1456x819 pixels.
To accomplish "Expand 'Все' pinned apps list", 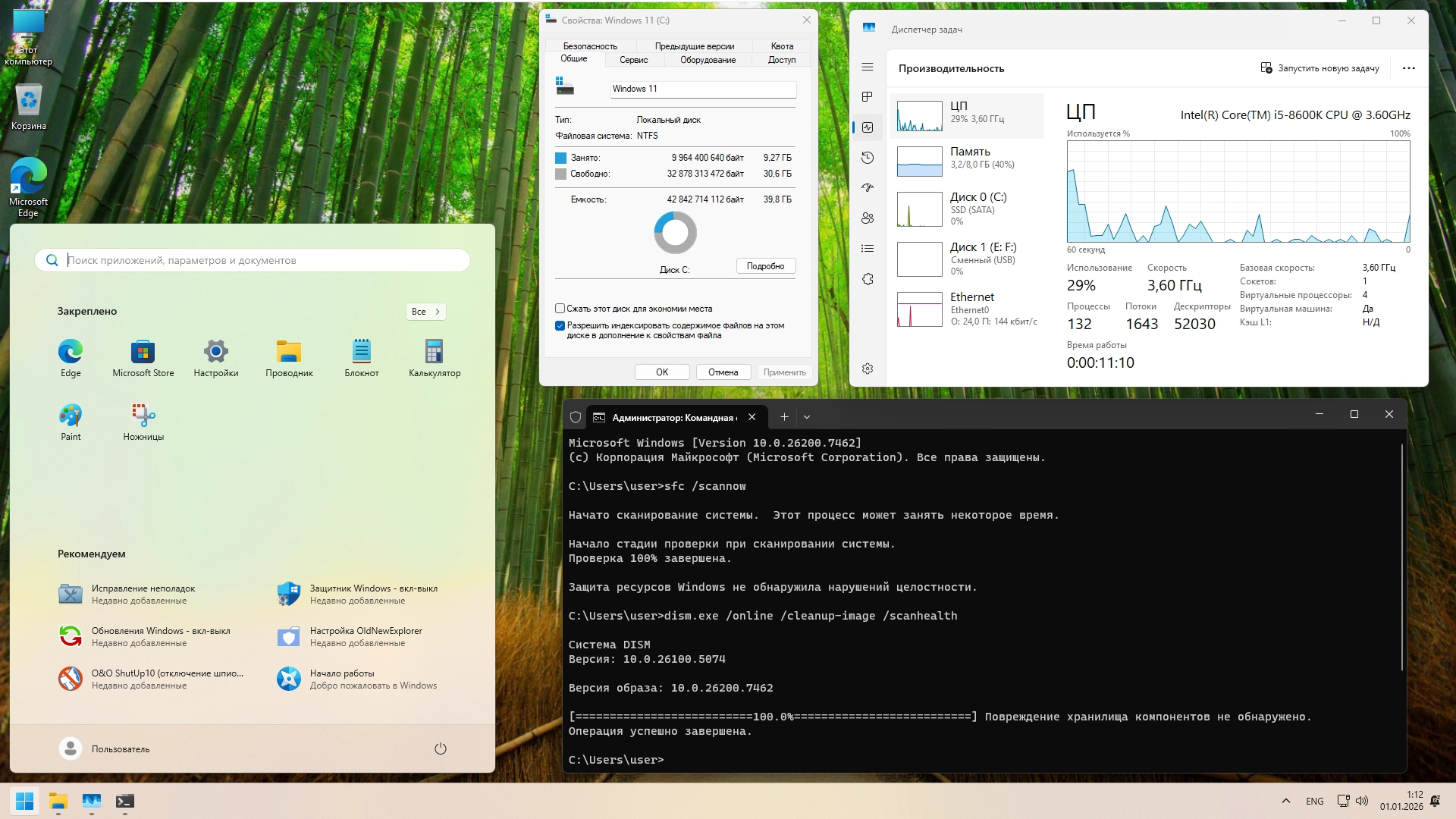I will 425,312.
